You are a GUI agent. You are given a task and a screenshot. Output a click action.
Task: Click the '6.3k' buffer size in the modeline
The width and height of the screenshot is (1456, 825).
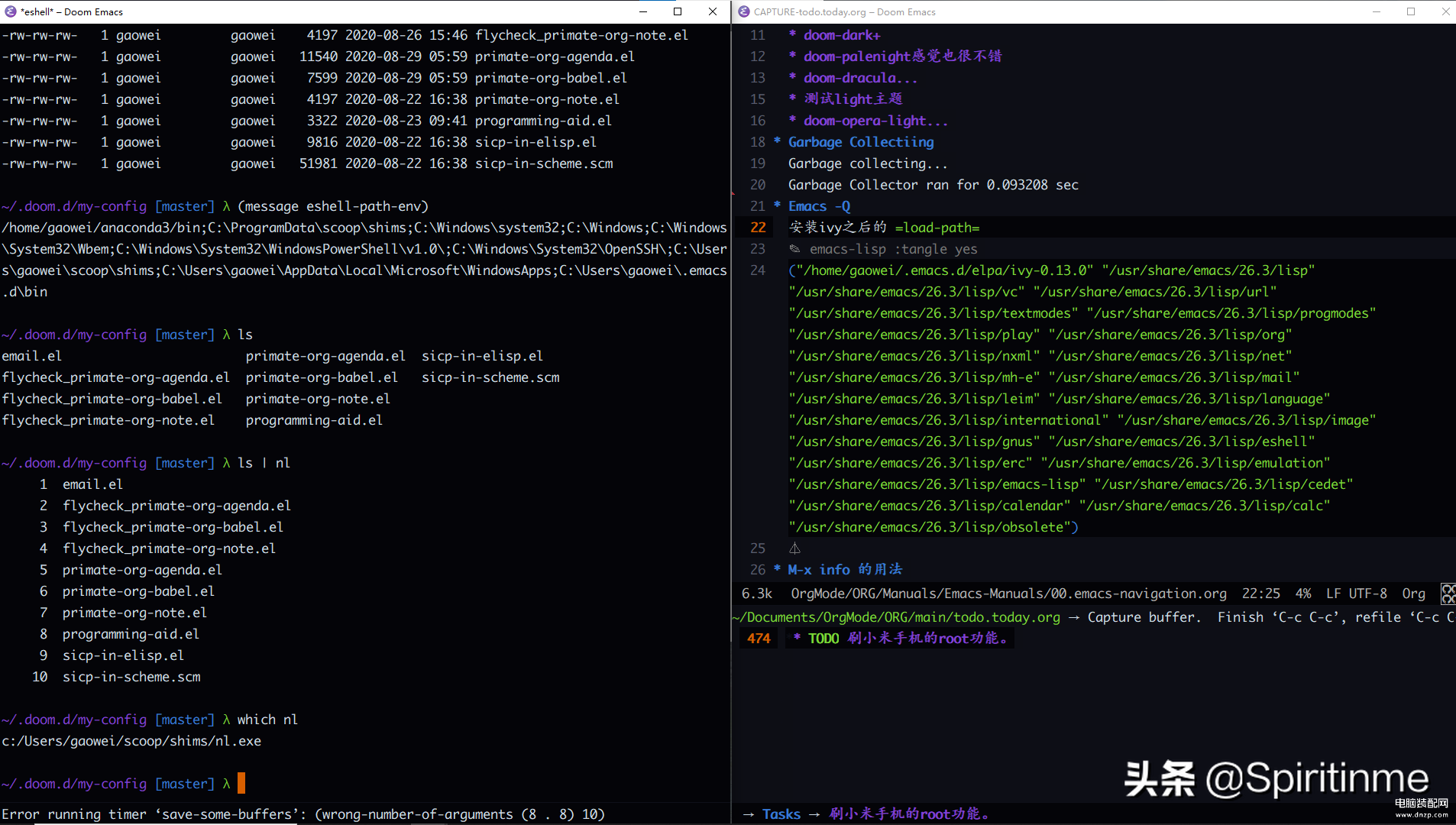coord(757,594)
